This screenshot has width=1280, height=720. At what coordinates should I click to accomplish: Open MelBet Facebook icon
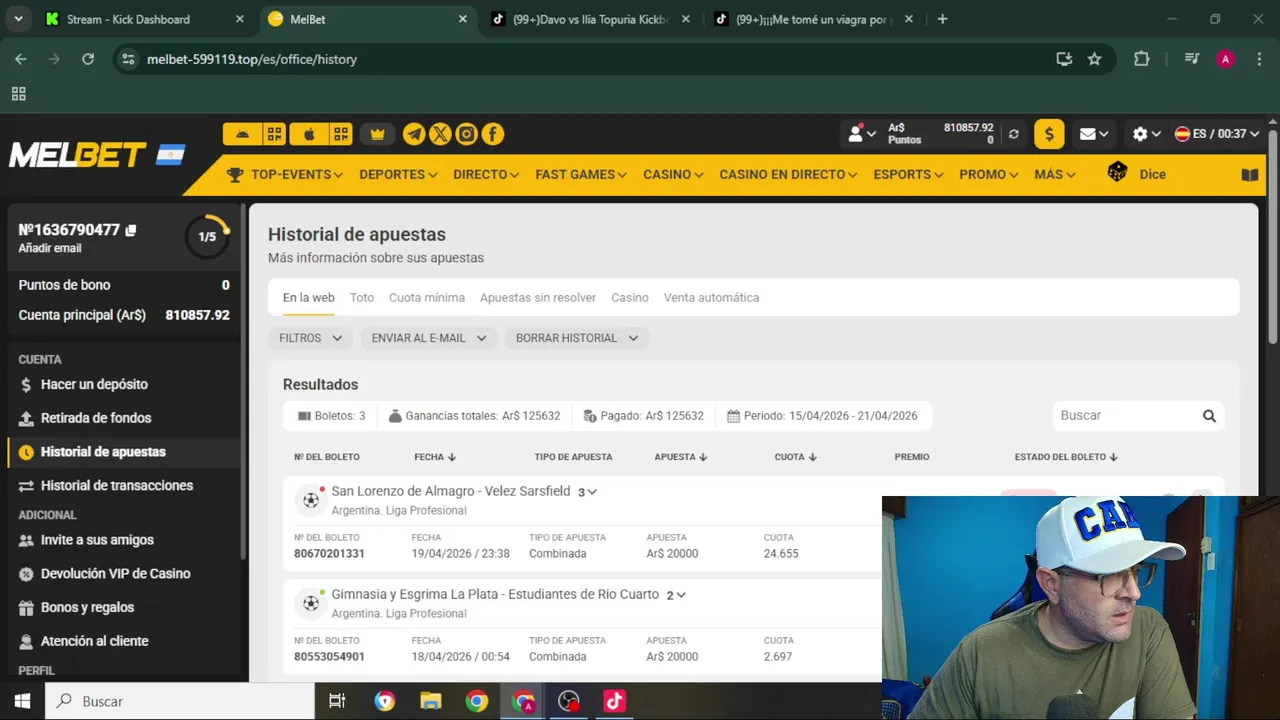[492, 134]
